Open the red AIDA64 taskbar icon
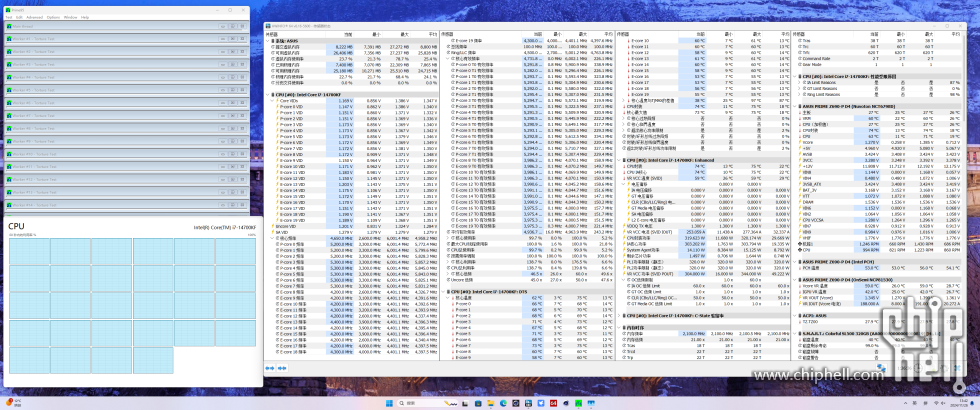This screenshot has height=410, width=980. (x=553, y=403)
